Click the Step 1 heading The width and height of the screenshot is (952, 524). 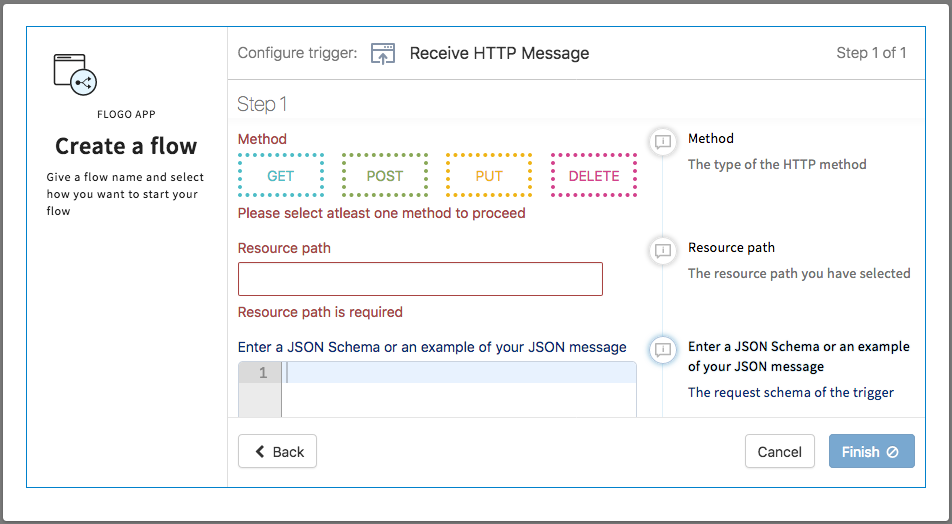pyautogui.click(x=262, y=104)
